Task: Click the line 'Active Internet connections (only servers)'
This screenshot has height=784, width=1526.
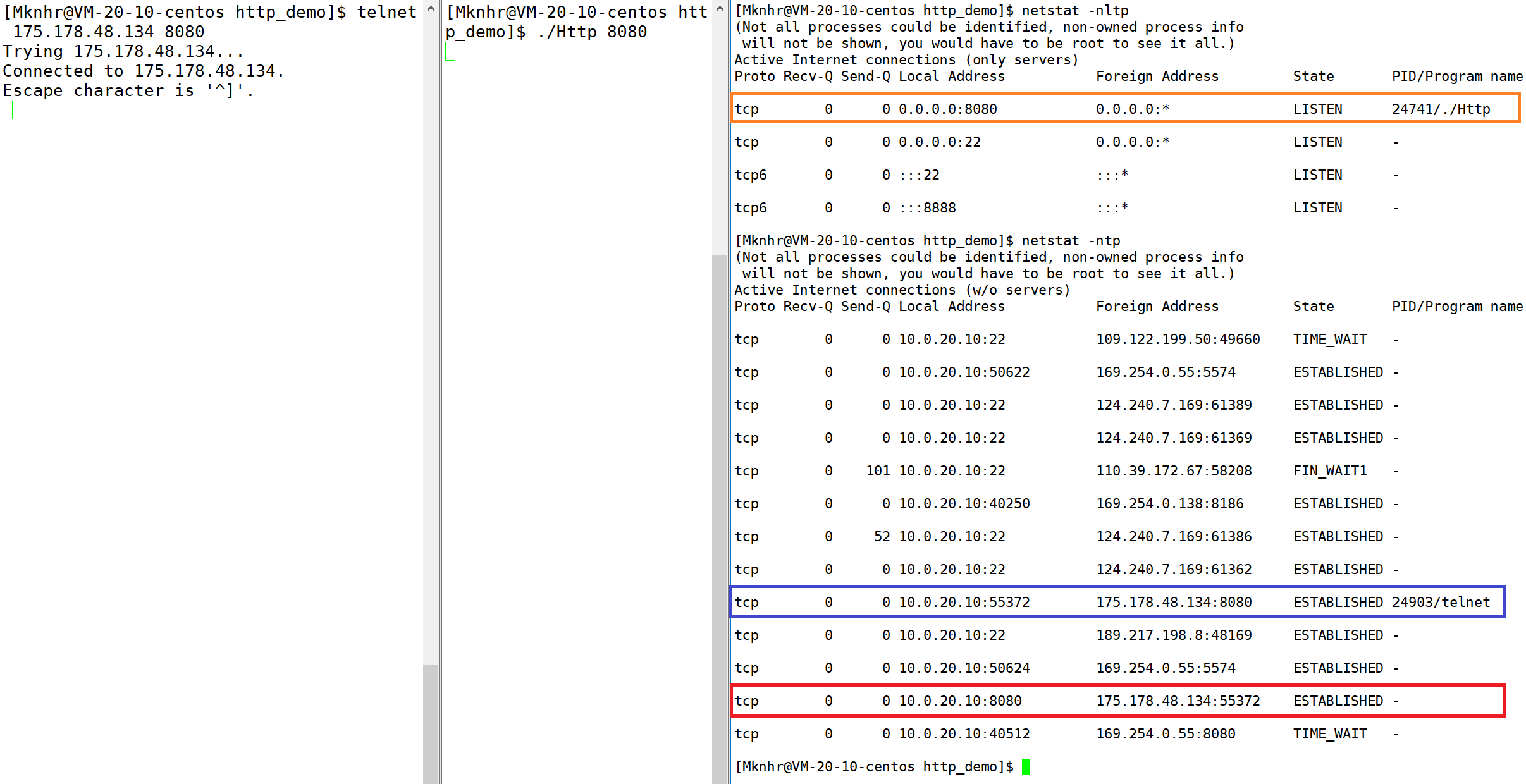Action: [x=906, y=59]
